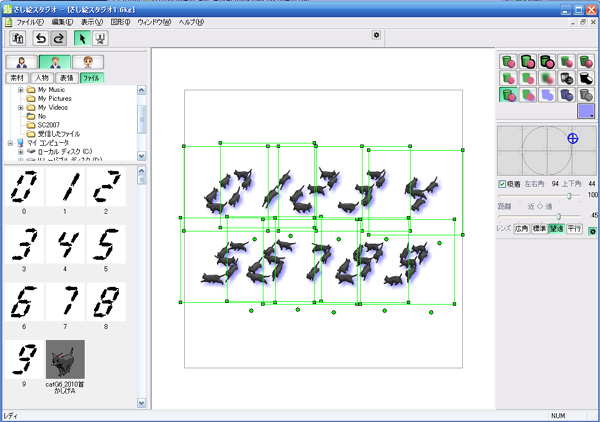600x422 pixels.
Task: Click the blue crosshair angle marker
Action: coord(572,138)
